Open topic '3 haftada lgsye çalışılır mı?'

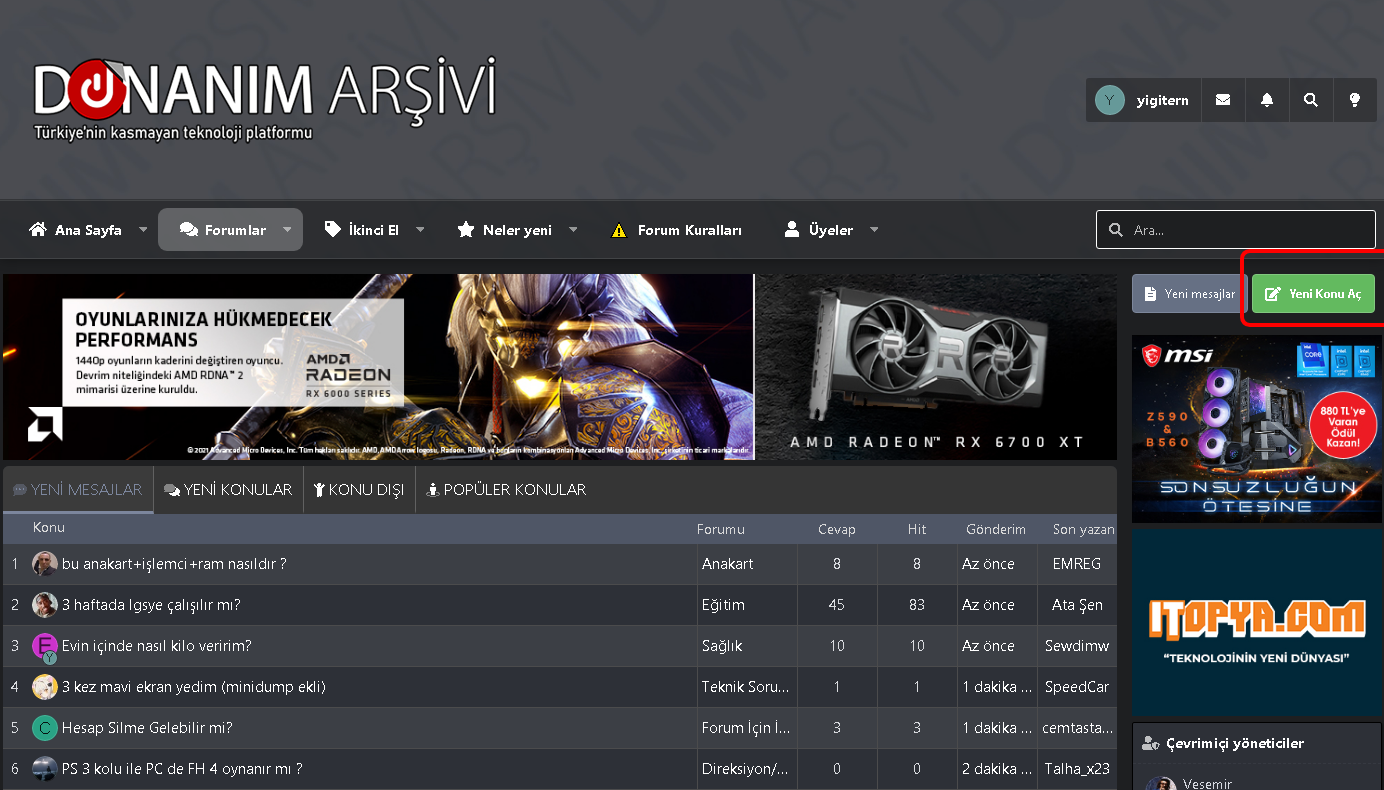click(x=151, y=605)
